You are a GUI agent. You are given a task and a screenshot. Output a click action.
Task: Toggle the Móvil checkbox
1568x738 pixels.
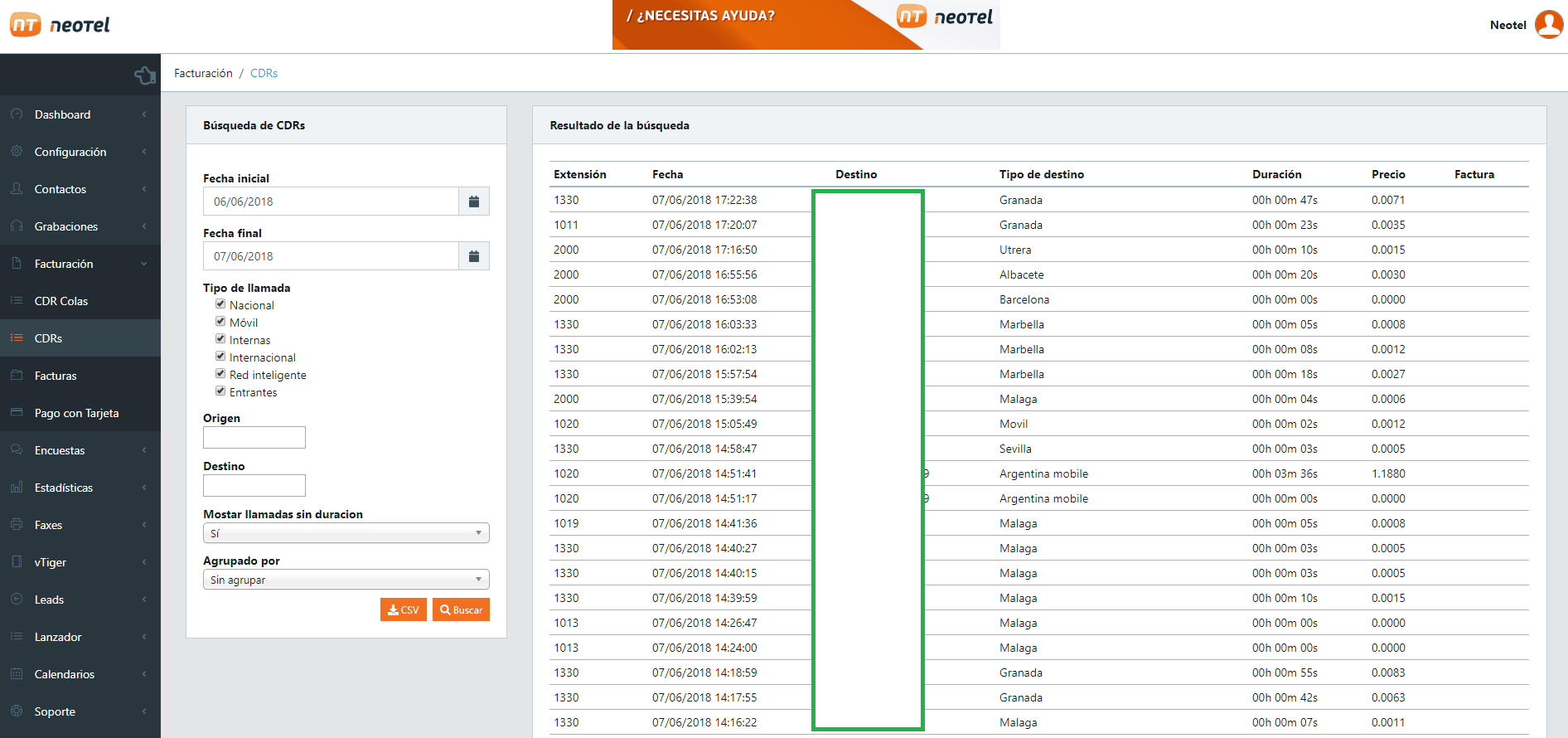(x=220, y=322)
